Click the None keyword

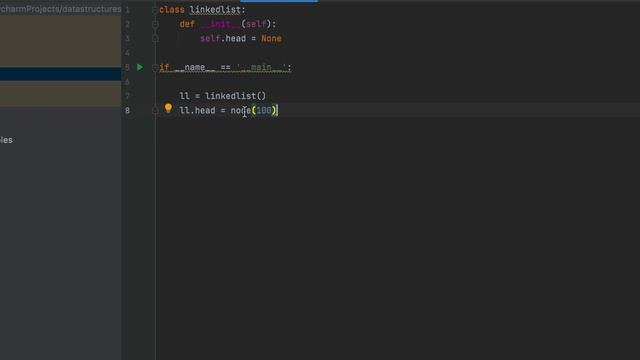(271, 39)
